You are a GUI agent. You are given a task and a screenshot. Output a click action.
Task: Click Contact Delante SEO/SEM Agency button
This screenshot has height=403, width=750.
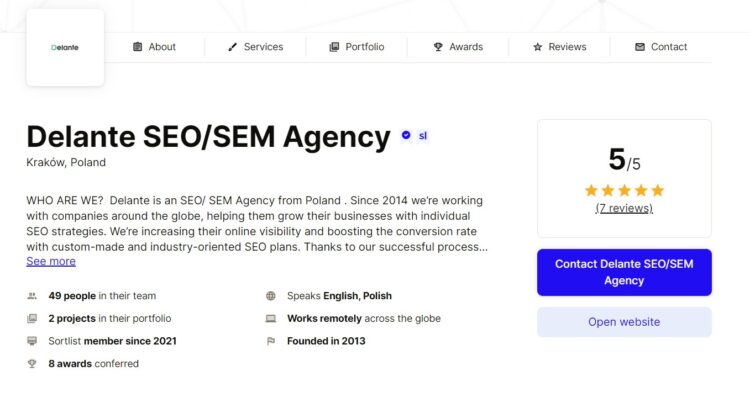(x=624, y=272)
